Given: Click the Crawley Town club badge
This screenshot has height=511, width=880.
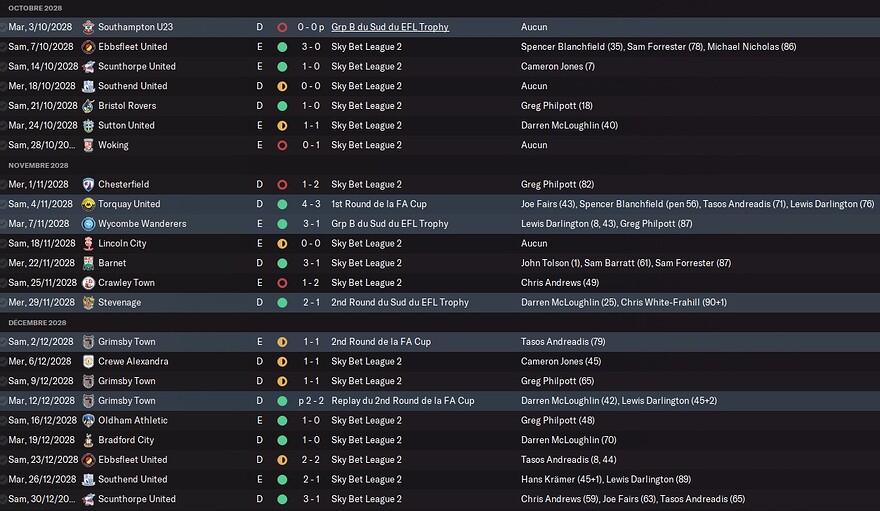Looking at the screenshot, I should (x=88, y=282).
